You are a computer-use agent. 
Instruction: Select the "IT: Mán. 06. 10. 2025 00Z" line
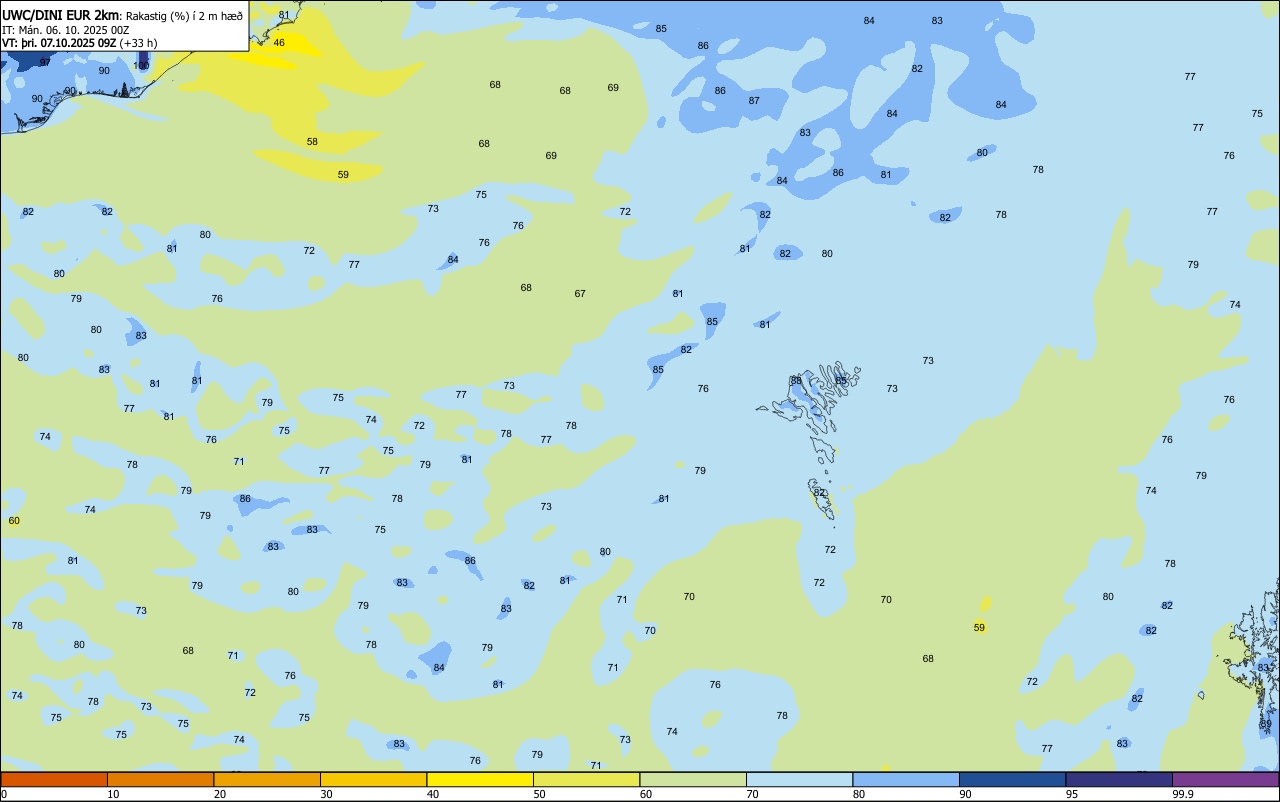tap(68, 30)
